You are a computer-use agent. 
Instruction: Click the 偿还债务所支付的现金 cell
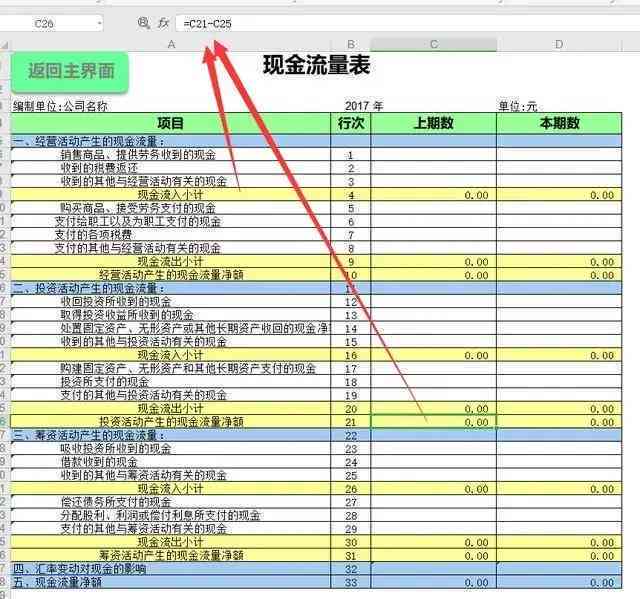click(x=171, y=502)
